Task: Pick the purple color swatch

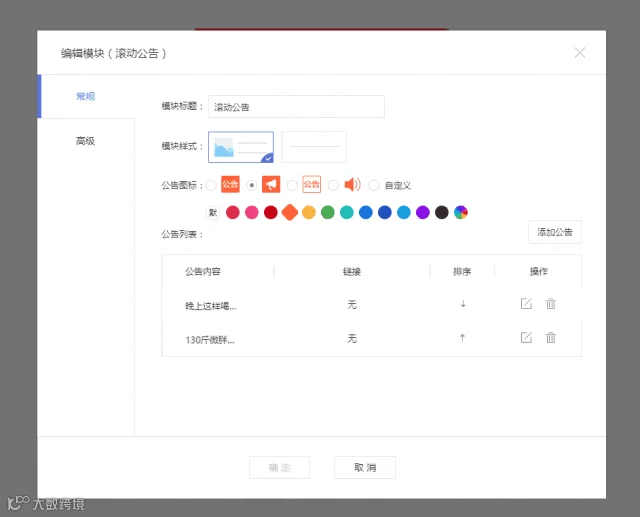Action: coord(423,212)
